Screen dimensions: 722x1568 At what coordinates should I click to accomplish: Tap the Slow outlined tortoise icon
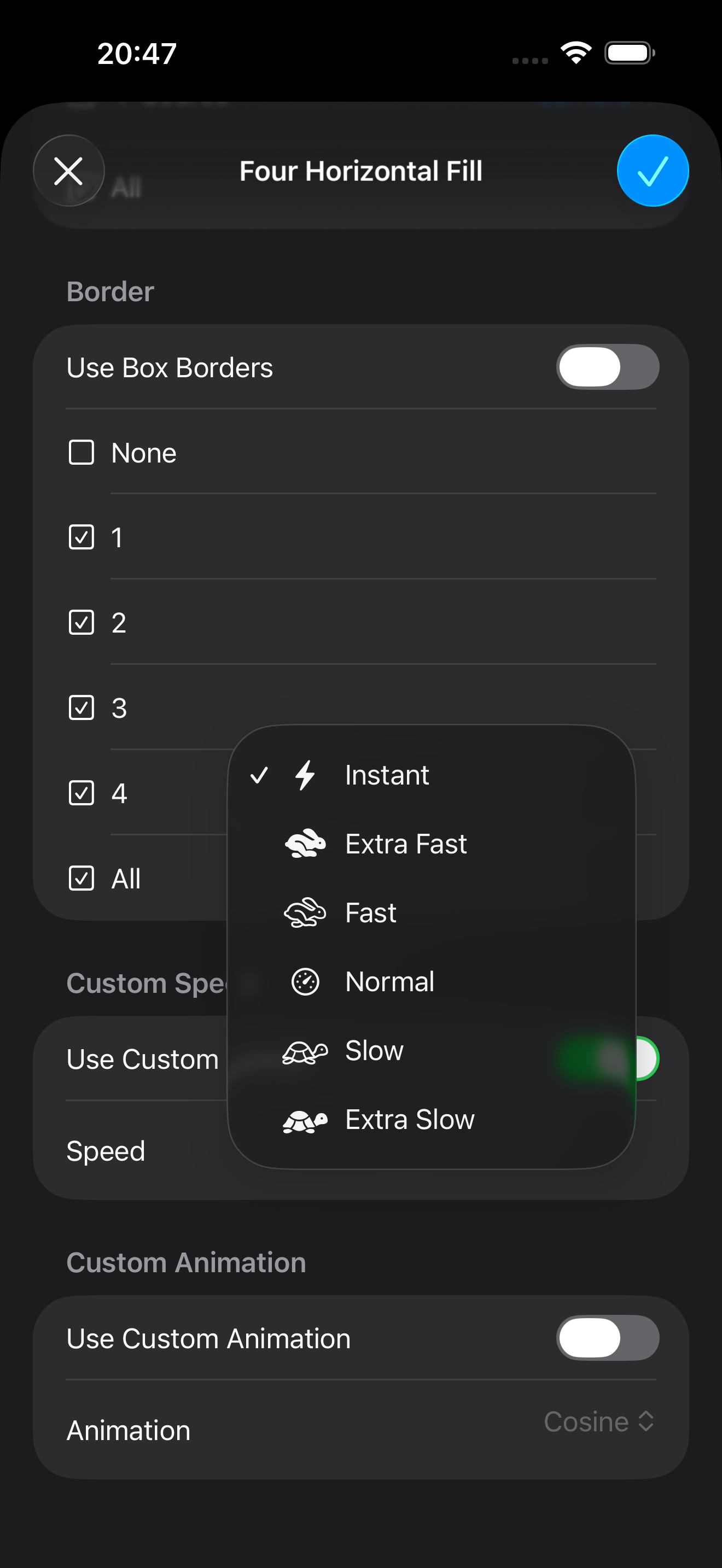point(305,1051)
